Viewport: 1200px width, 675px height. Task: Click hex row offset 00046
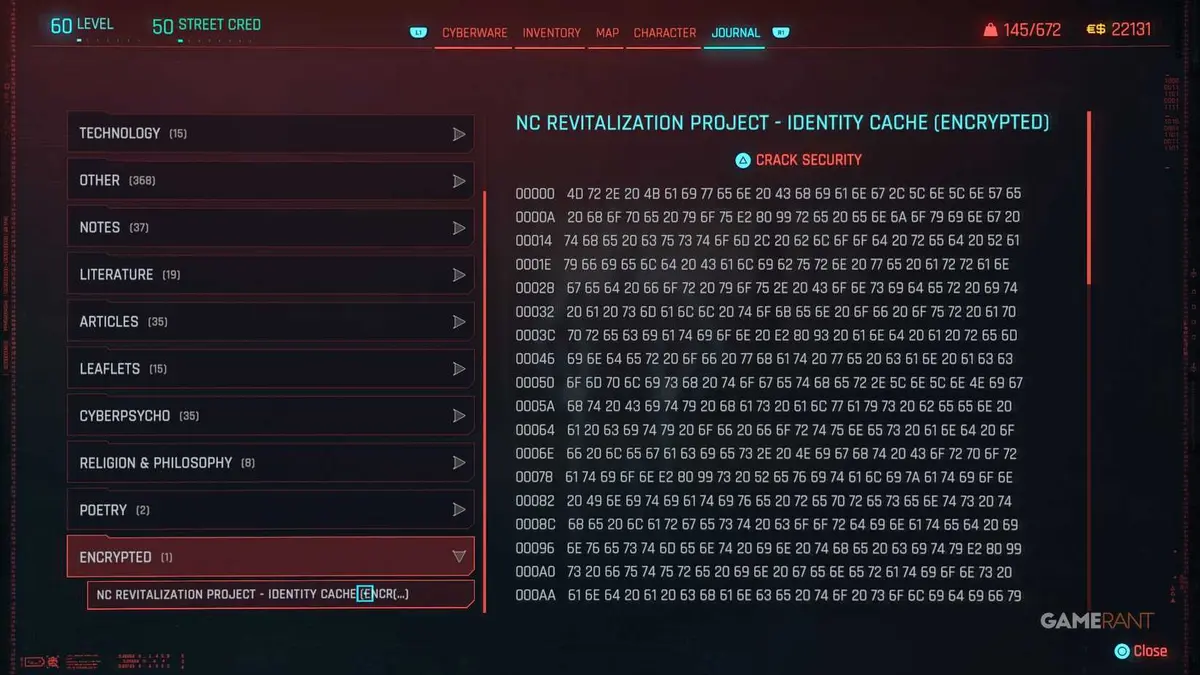[x=535, y=359]
